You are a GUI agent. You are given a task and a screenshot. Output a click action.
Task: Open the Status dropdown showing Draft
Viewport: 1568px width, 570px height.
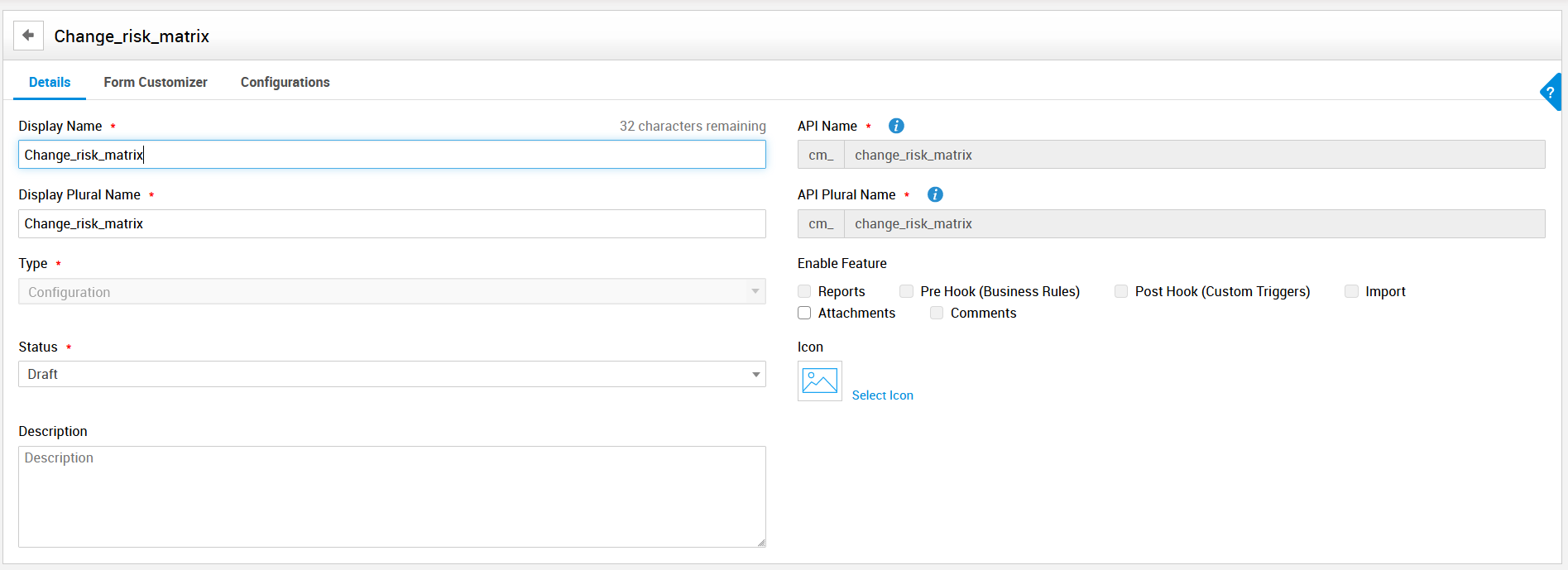[x=391, y=374]
